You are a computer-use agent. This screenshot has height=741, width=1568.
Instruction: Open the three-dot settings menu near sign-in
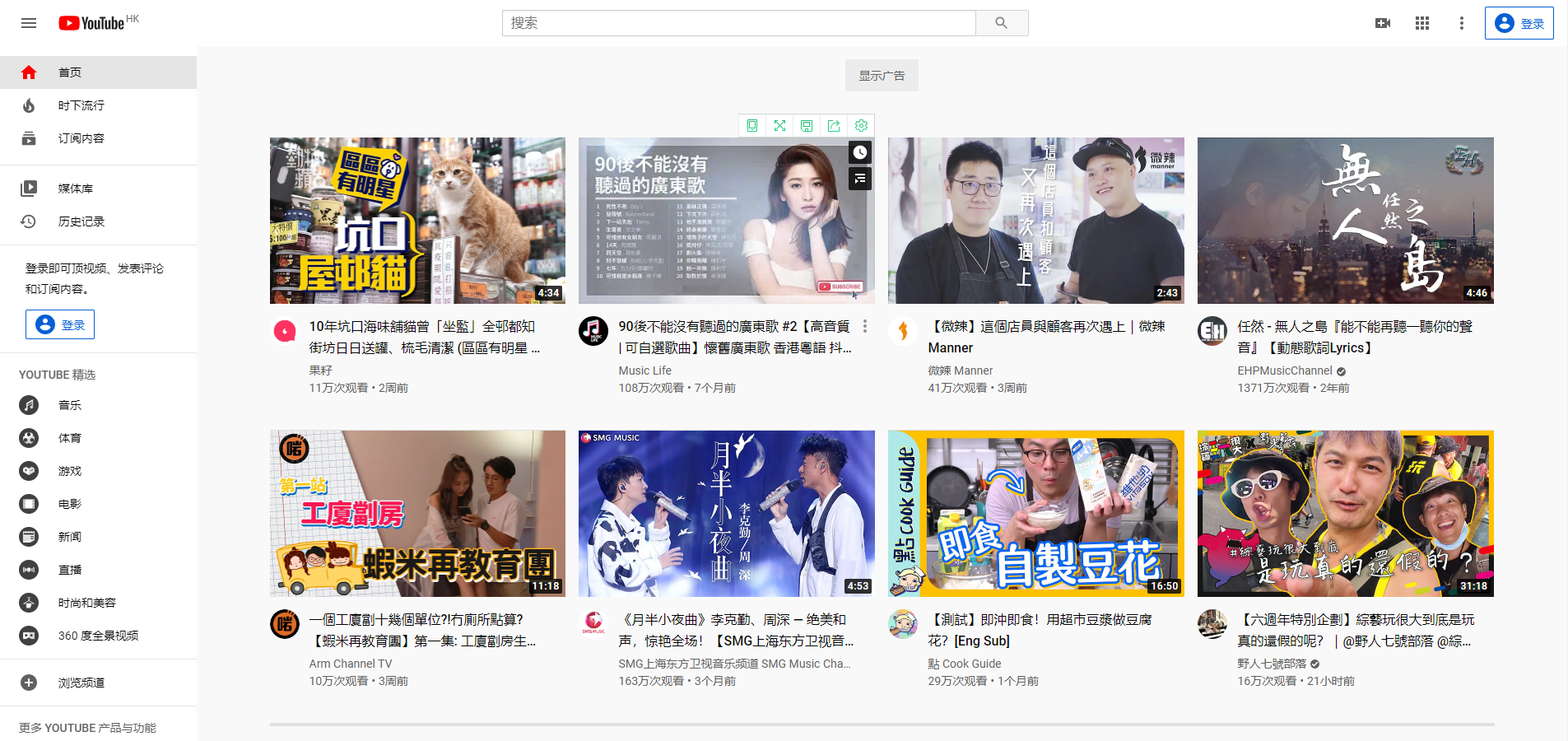coord(1461,23)
